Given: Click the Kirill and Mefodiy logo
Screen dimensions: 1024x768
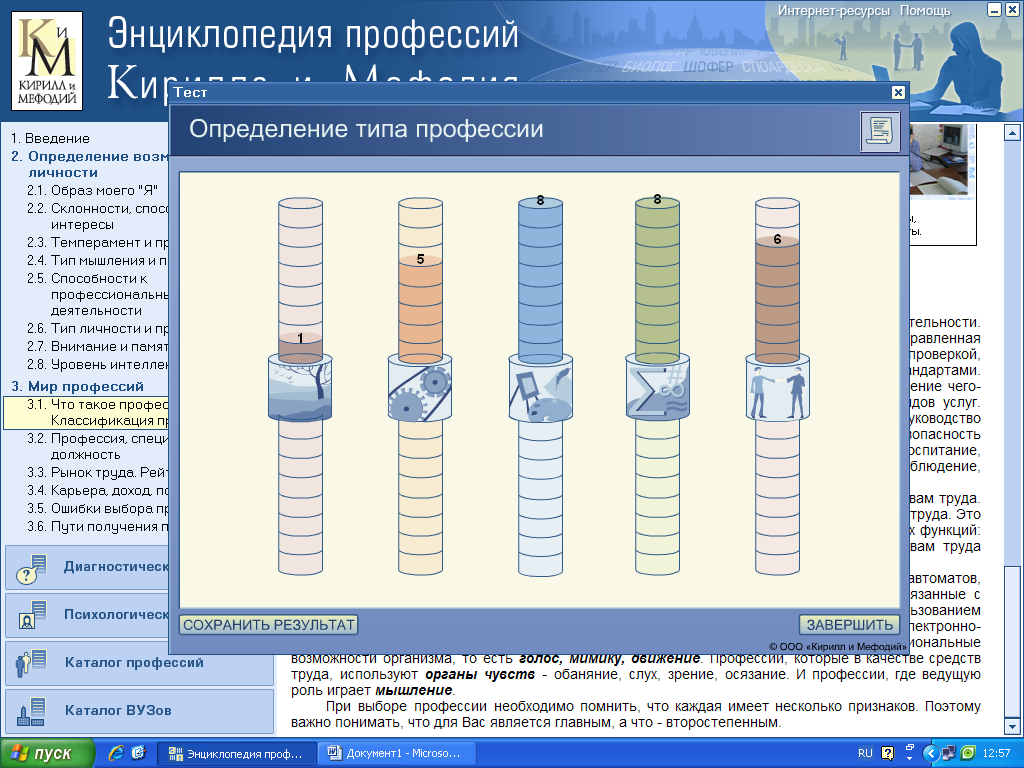Looking at the screenshot, I should [47, 61].
